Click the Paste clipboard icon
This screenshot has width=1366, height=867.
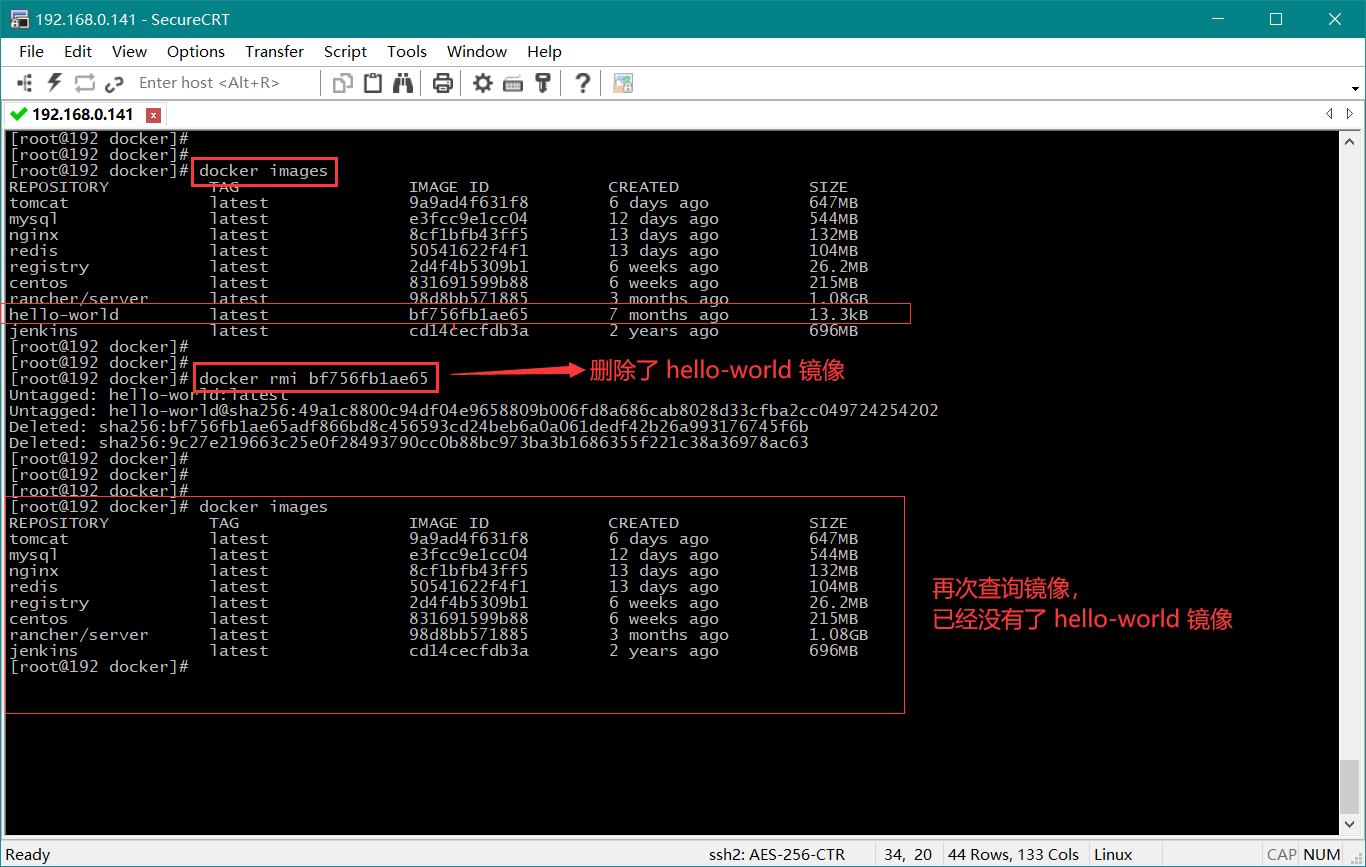(x=373, y=83)
